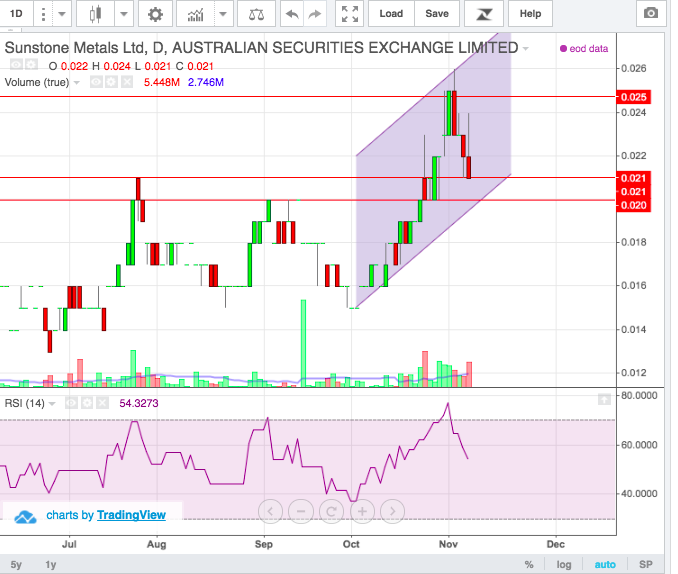Screen dimensions: 678x574
Task: Toggle fullscreen mode with arrows icon
Action: 350,14
